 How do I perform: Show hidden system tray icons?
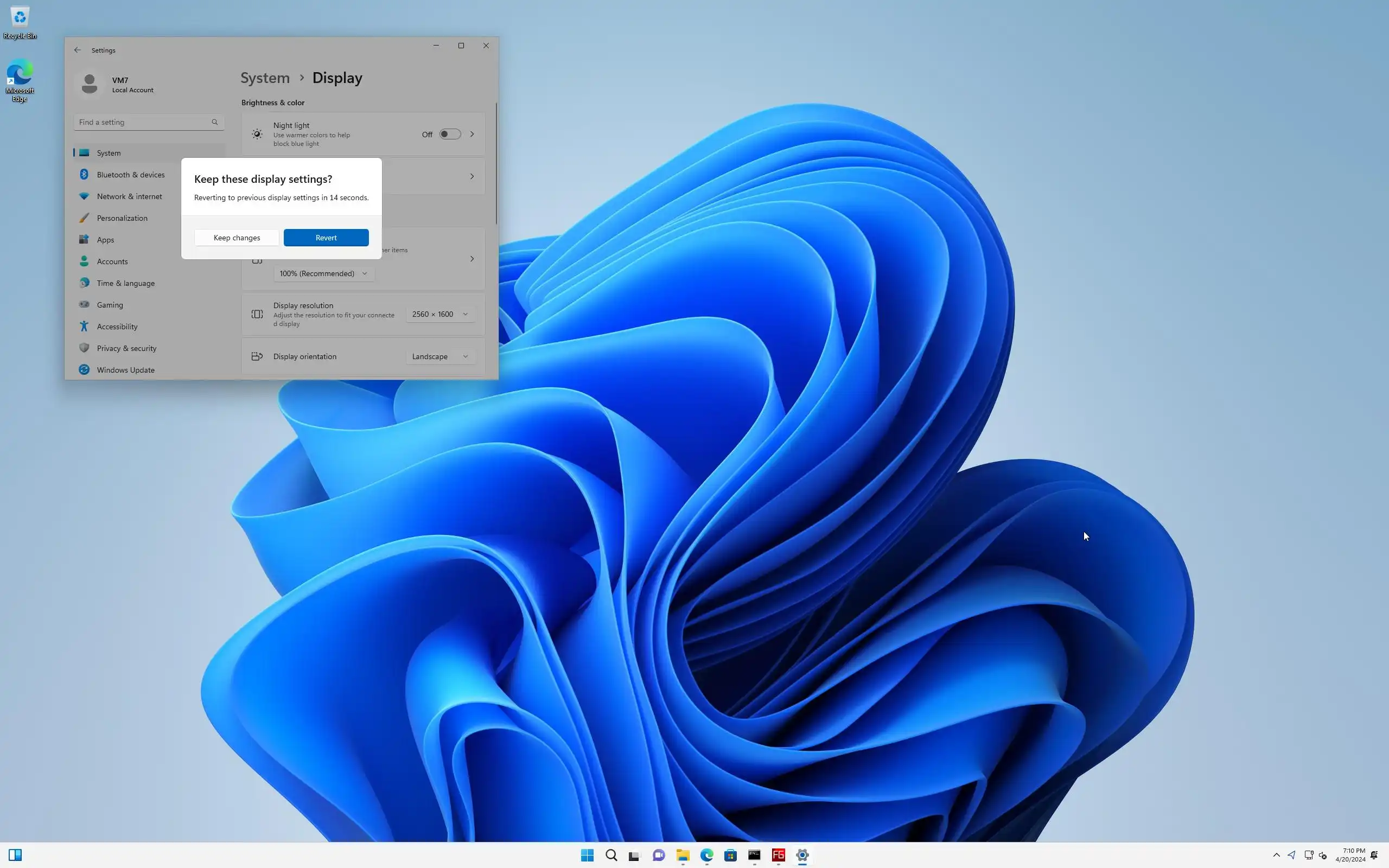point(1276,856)
